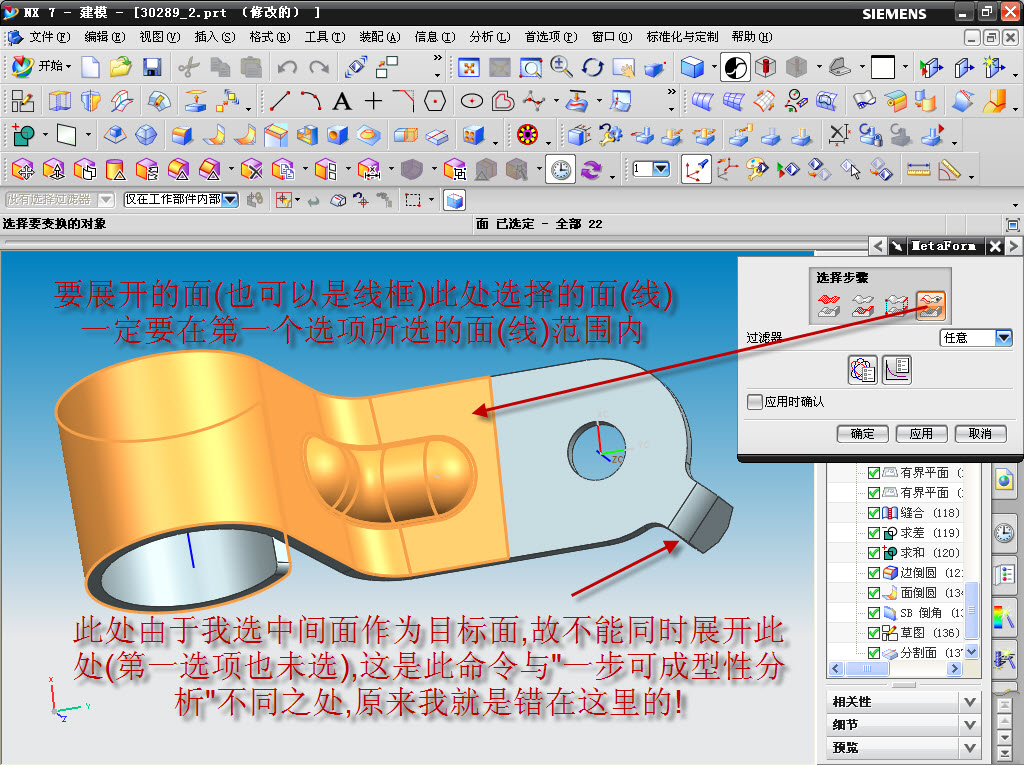Redo the last action
Screen dimensions: 1024x766
pyautogui.click(x=319, y=67)
